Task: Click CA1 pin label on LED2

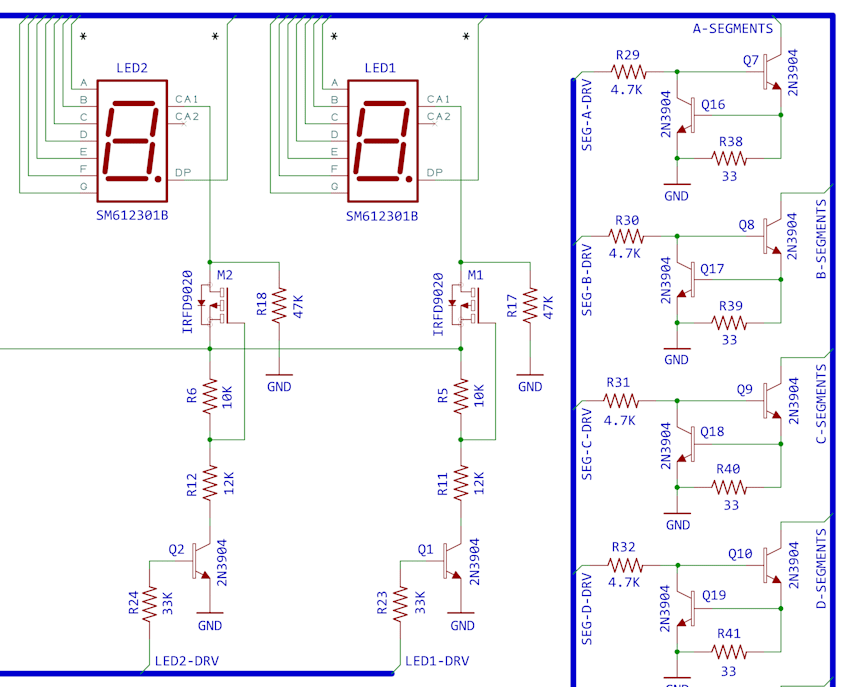Action: tap(187, 99)
